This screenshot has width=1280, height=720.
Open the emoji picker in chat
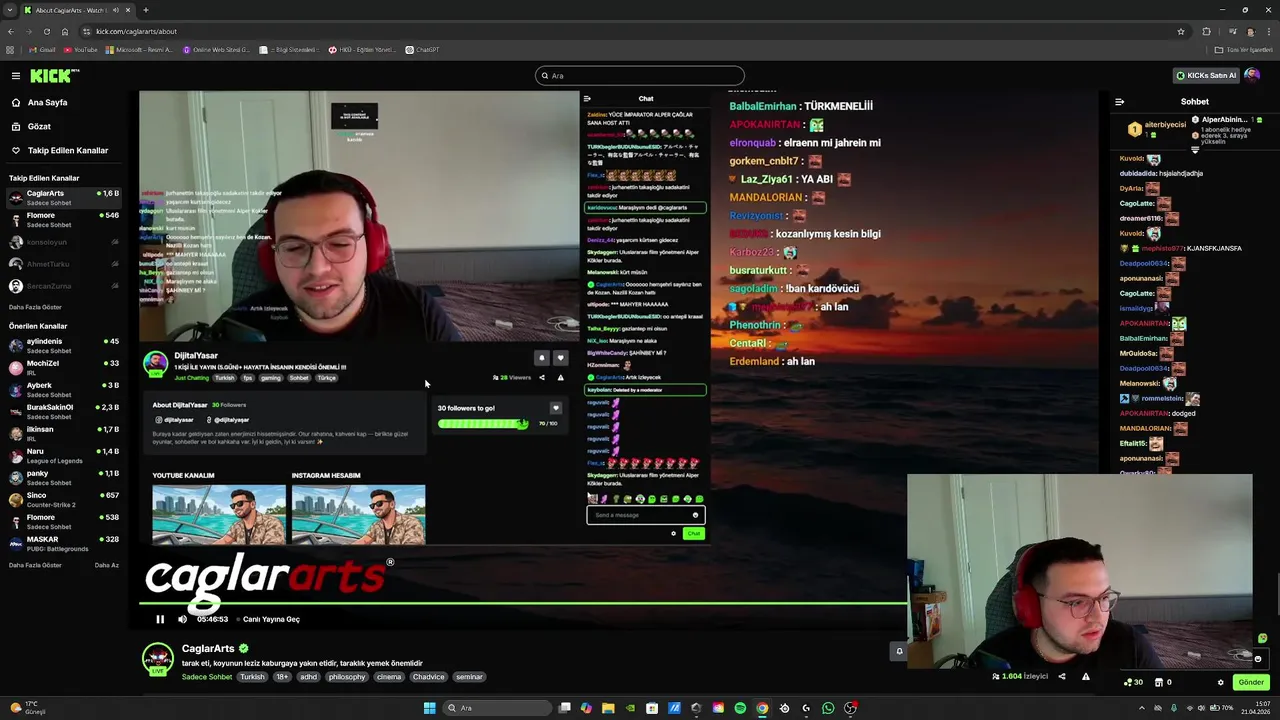1258,659
